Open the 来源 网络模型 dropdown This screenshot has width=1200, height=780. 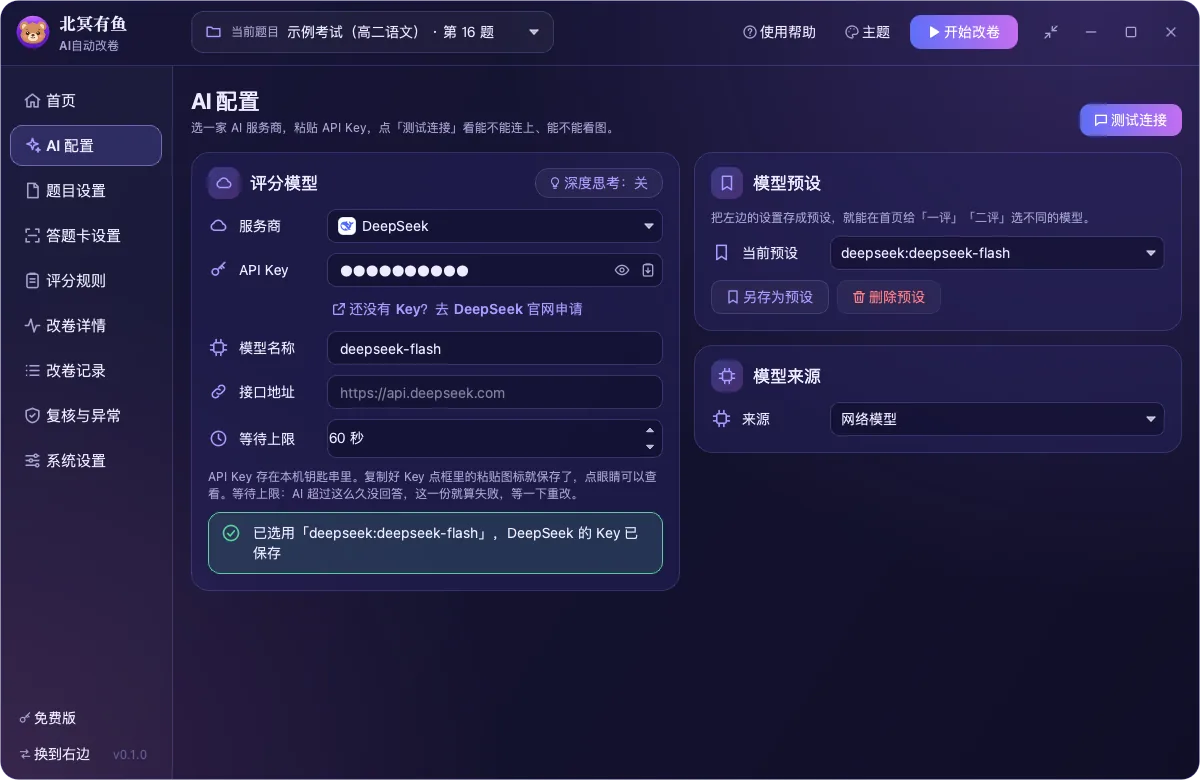(997, 419)
